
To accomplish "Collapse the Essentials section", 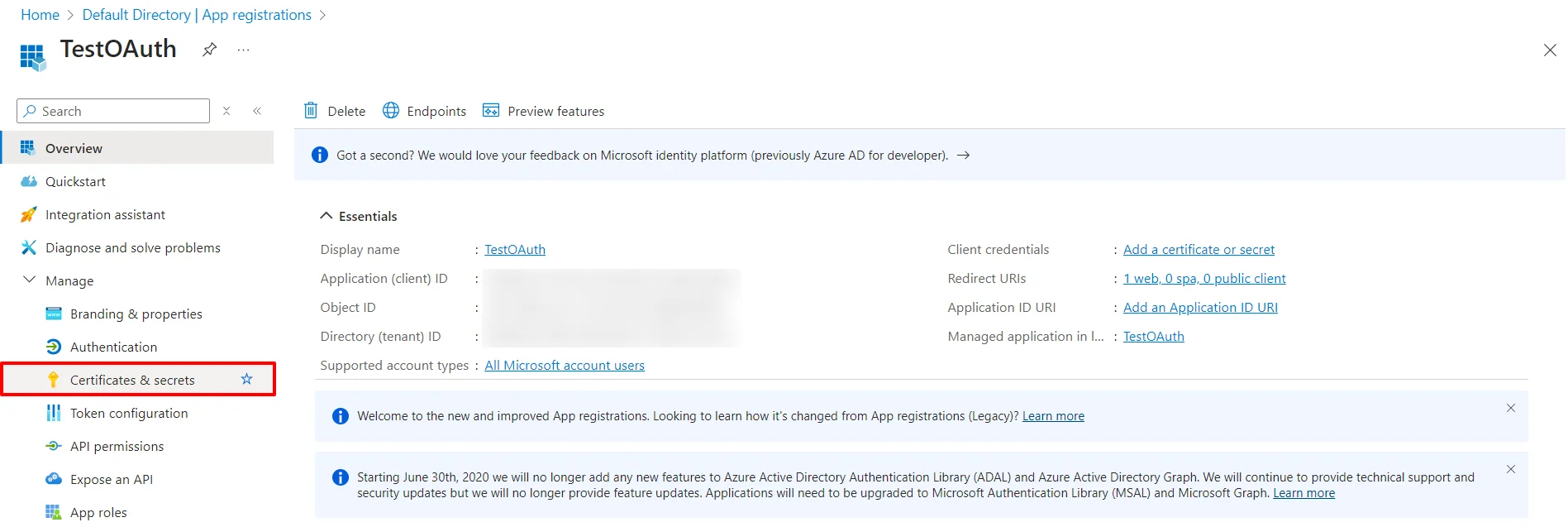I will [x=326, y=215].
